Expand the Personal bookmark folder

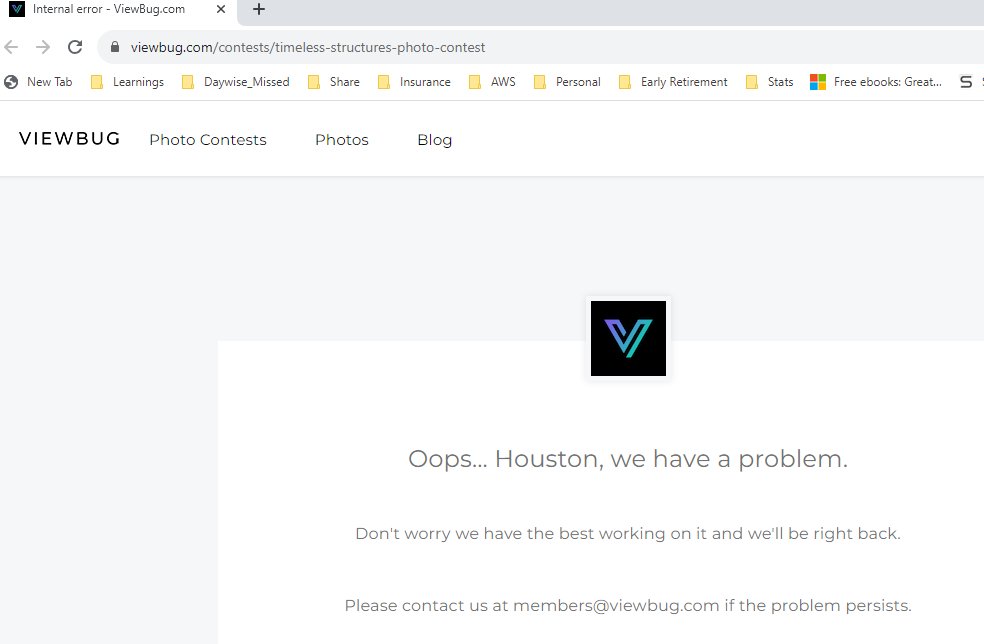[x=578, y=82]
